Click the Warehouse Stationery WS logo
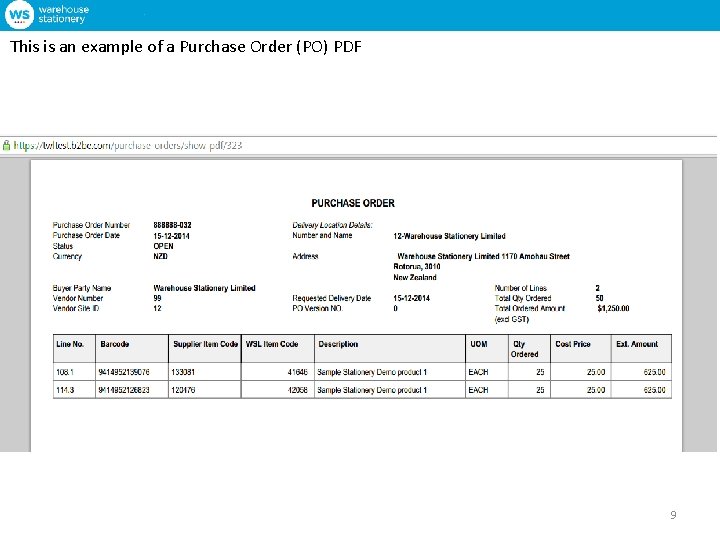 click(19, 14)
